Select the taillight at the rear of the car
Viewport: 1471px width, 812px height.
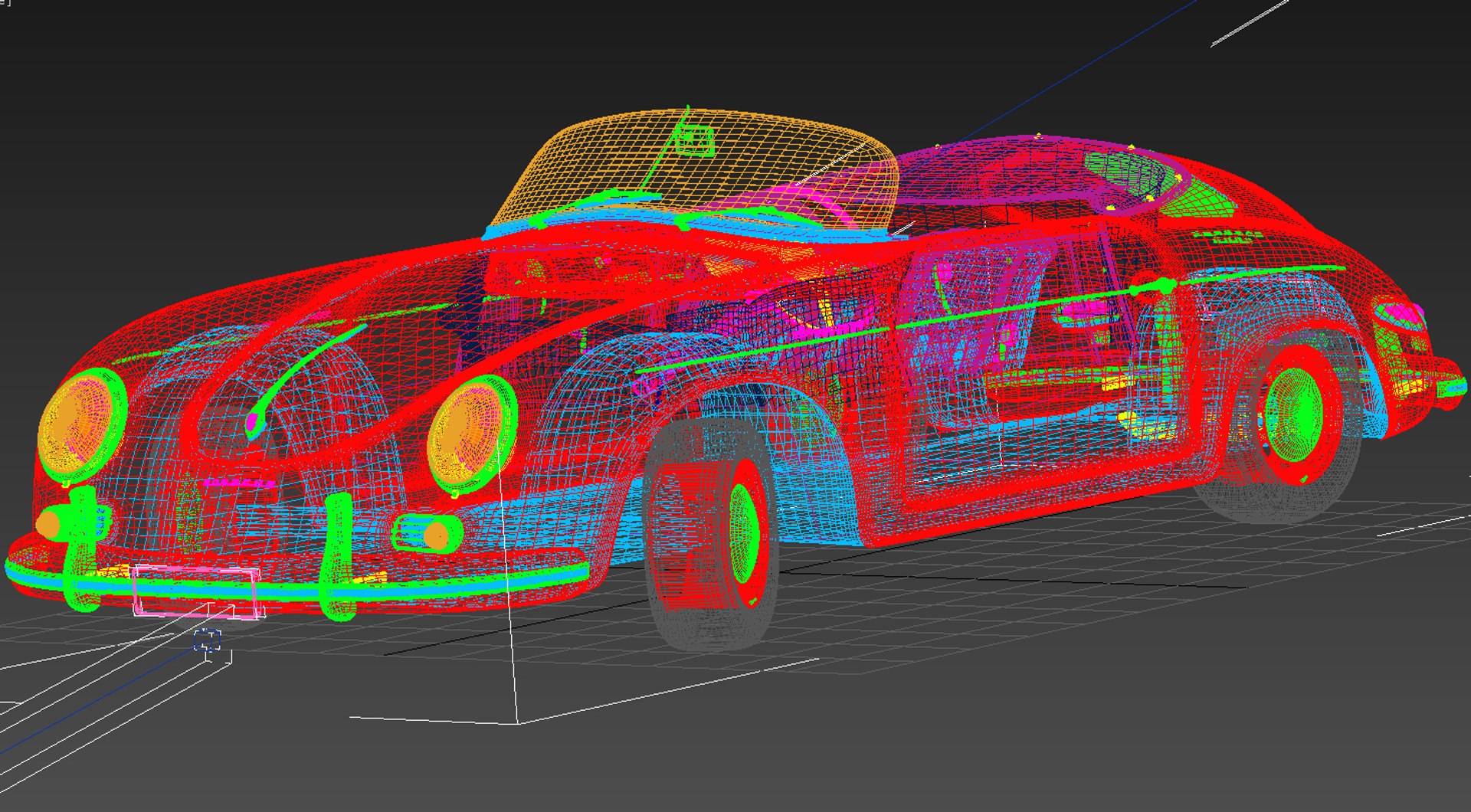pos(1399,314)
